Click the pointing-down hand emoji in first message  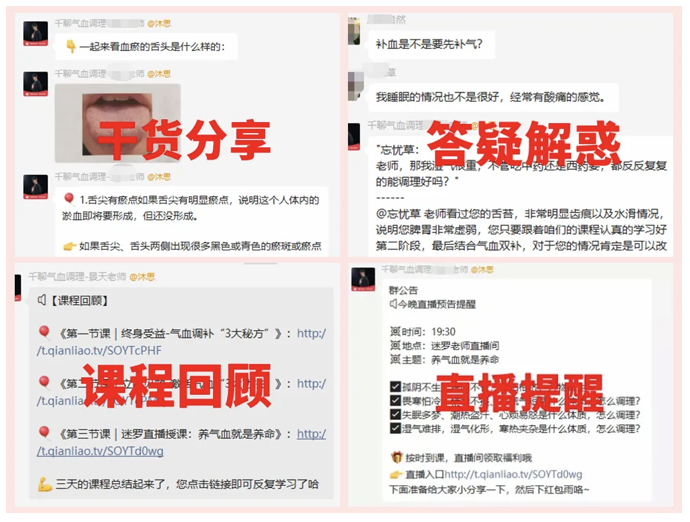coord(70,46)
